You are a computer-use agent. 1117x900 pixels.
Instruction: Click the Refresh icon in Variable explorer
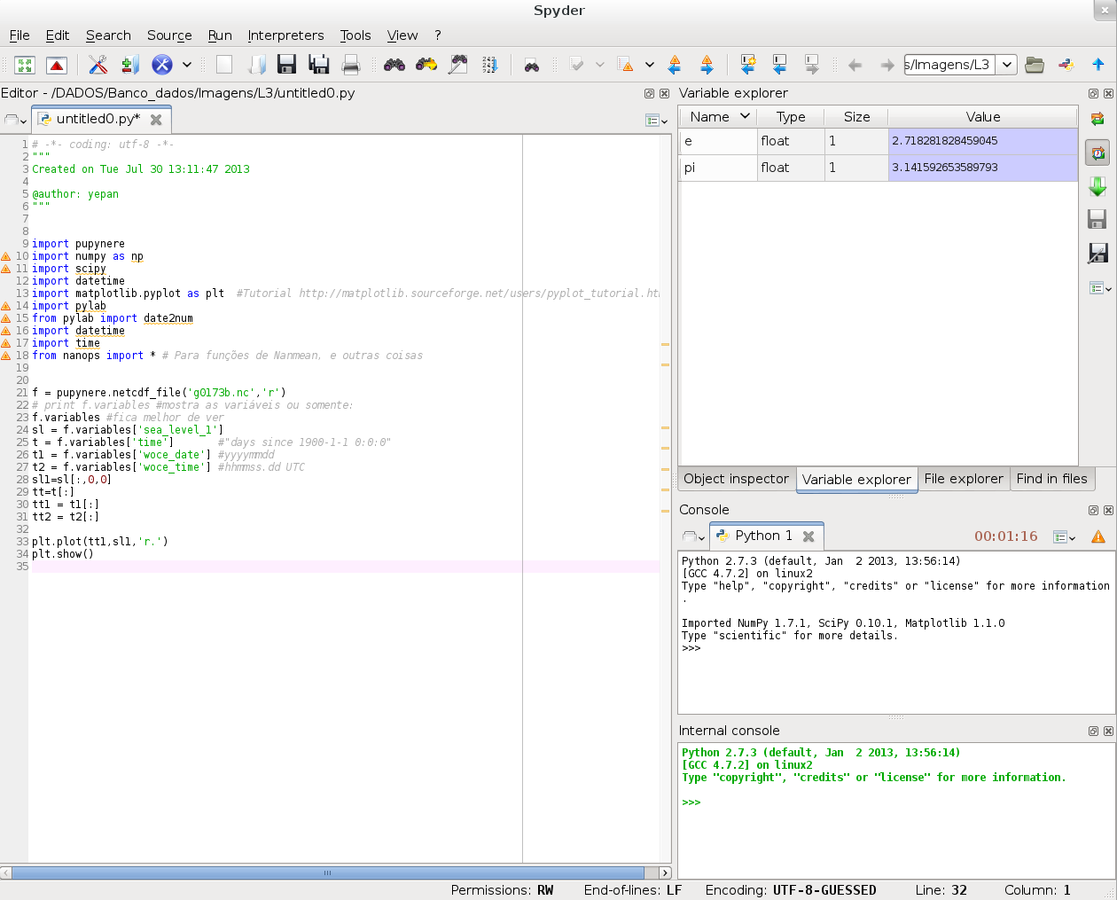pyautogui.click(x=1097, y=120)
